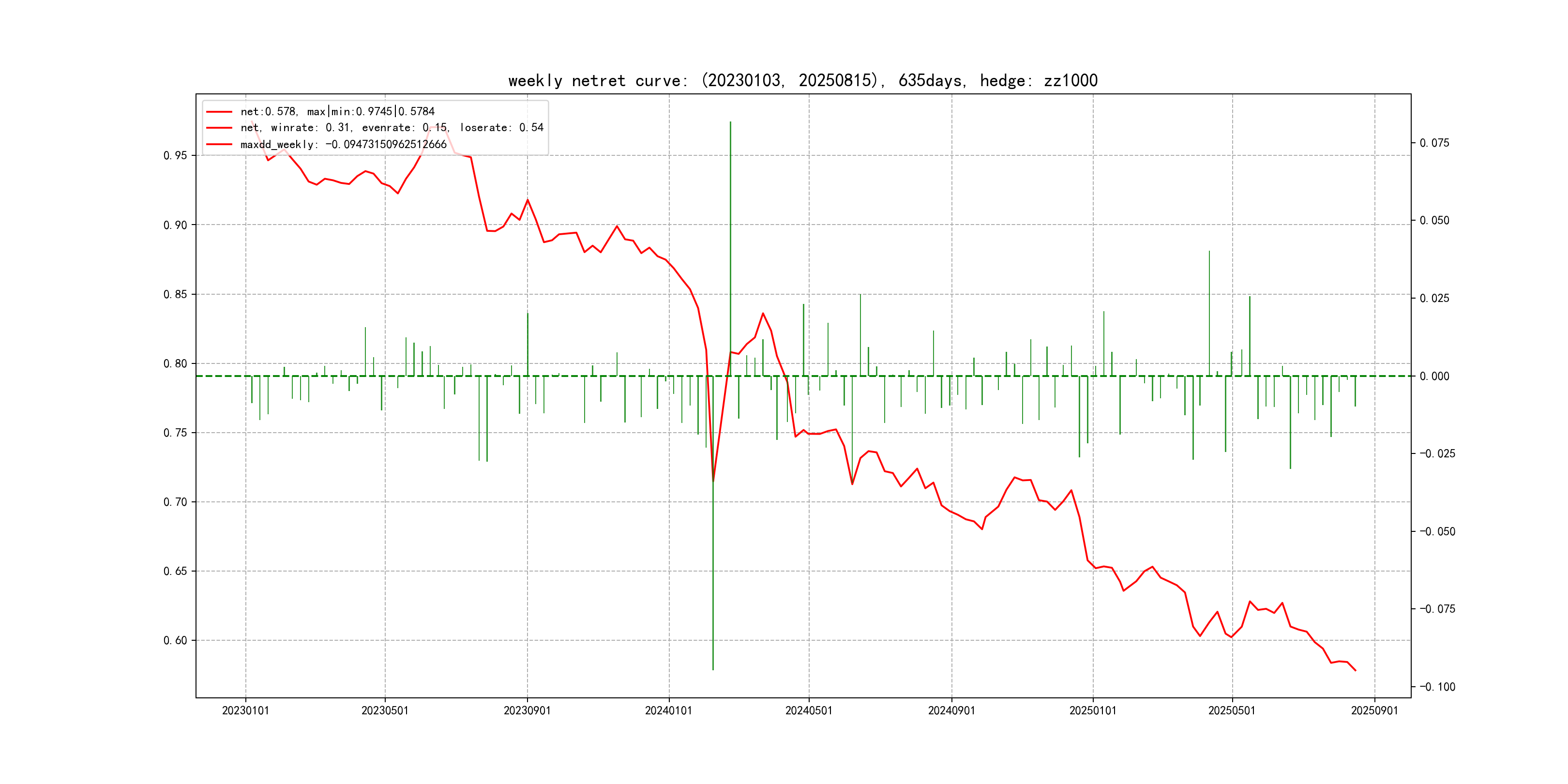Click the x-axis date label 20240501
1568x784 pixels.
pos(808,711)
